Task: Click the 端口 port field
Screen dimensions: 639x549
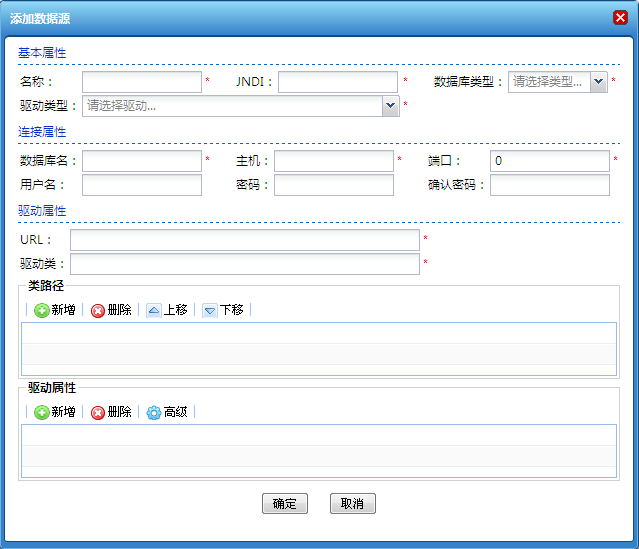Action: pyautogui.click(x=550, y=161)
